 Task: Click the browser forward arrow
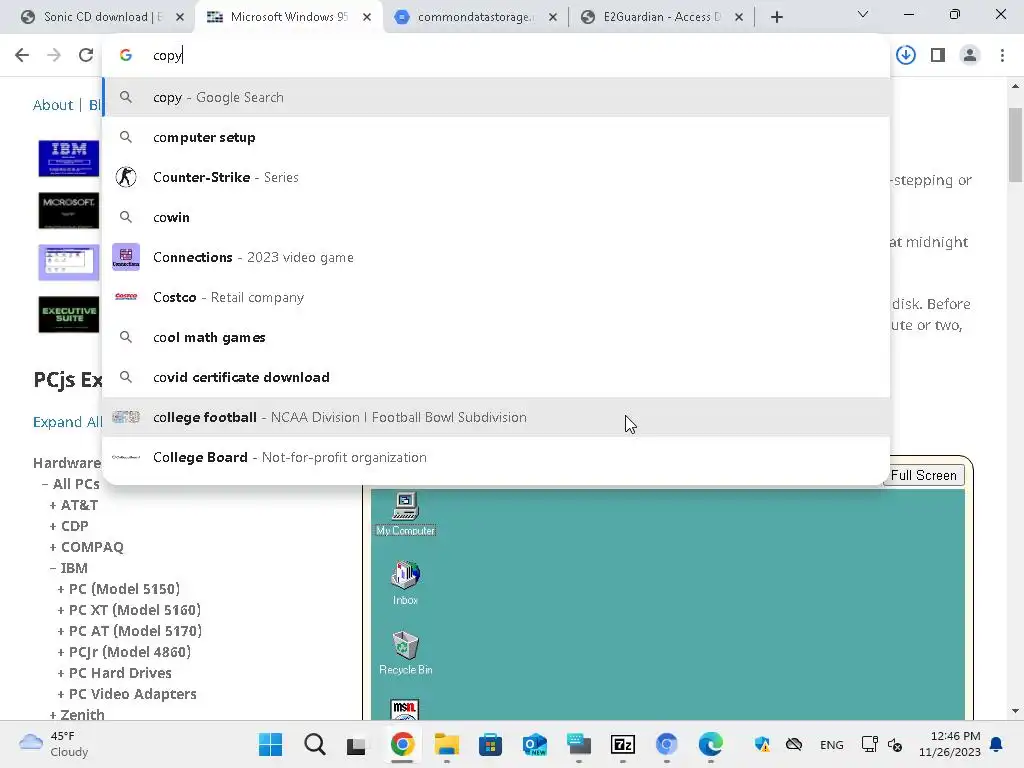tap(54, 56)
